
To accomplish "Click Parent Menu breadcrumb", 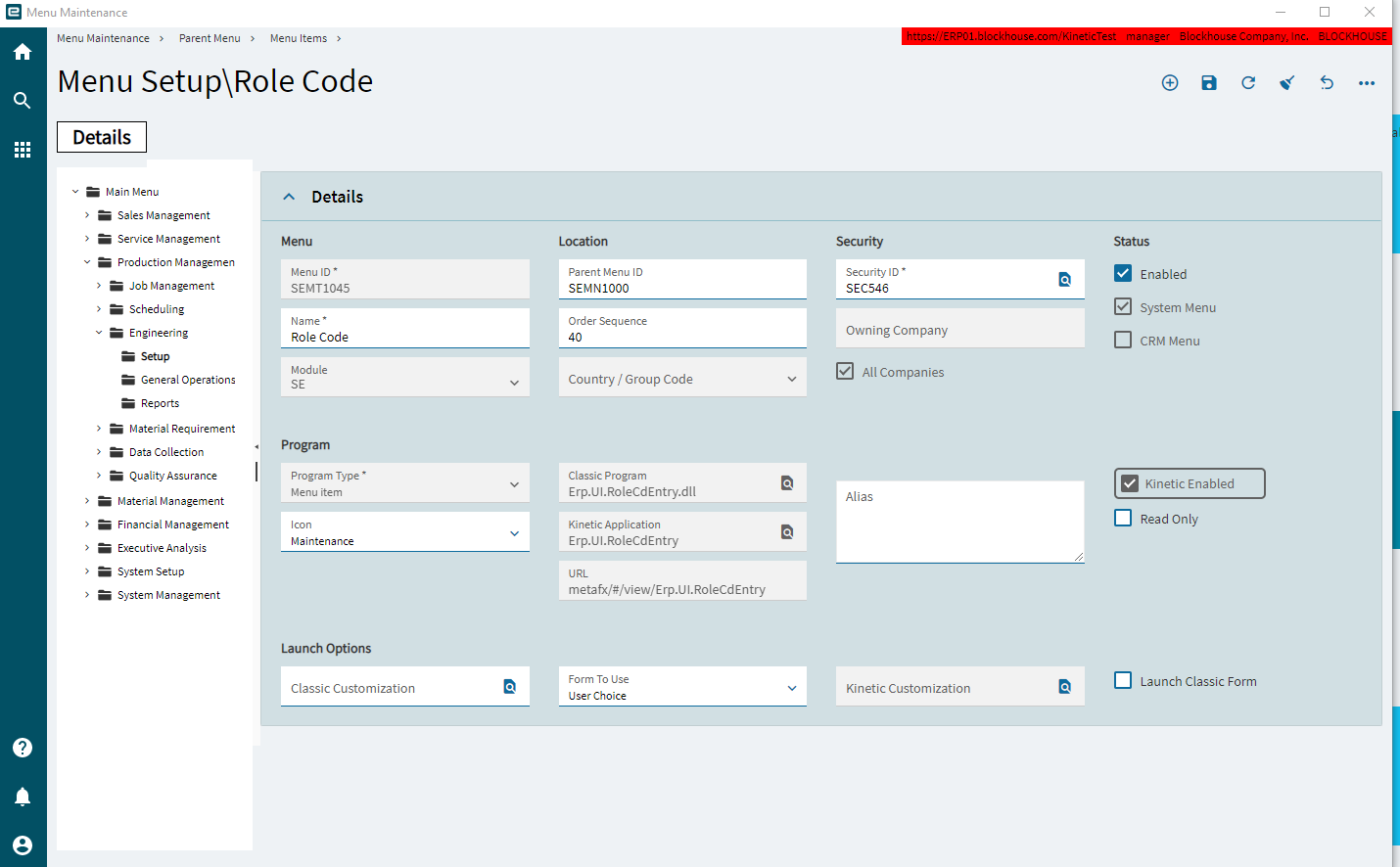I will (x=210, y=38).
